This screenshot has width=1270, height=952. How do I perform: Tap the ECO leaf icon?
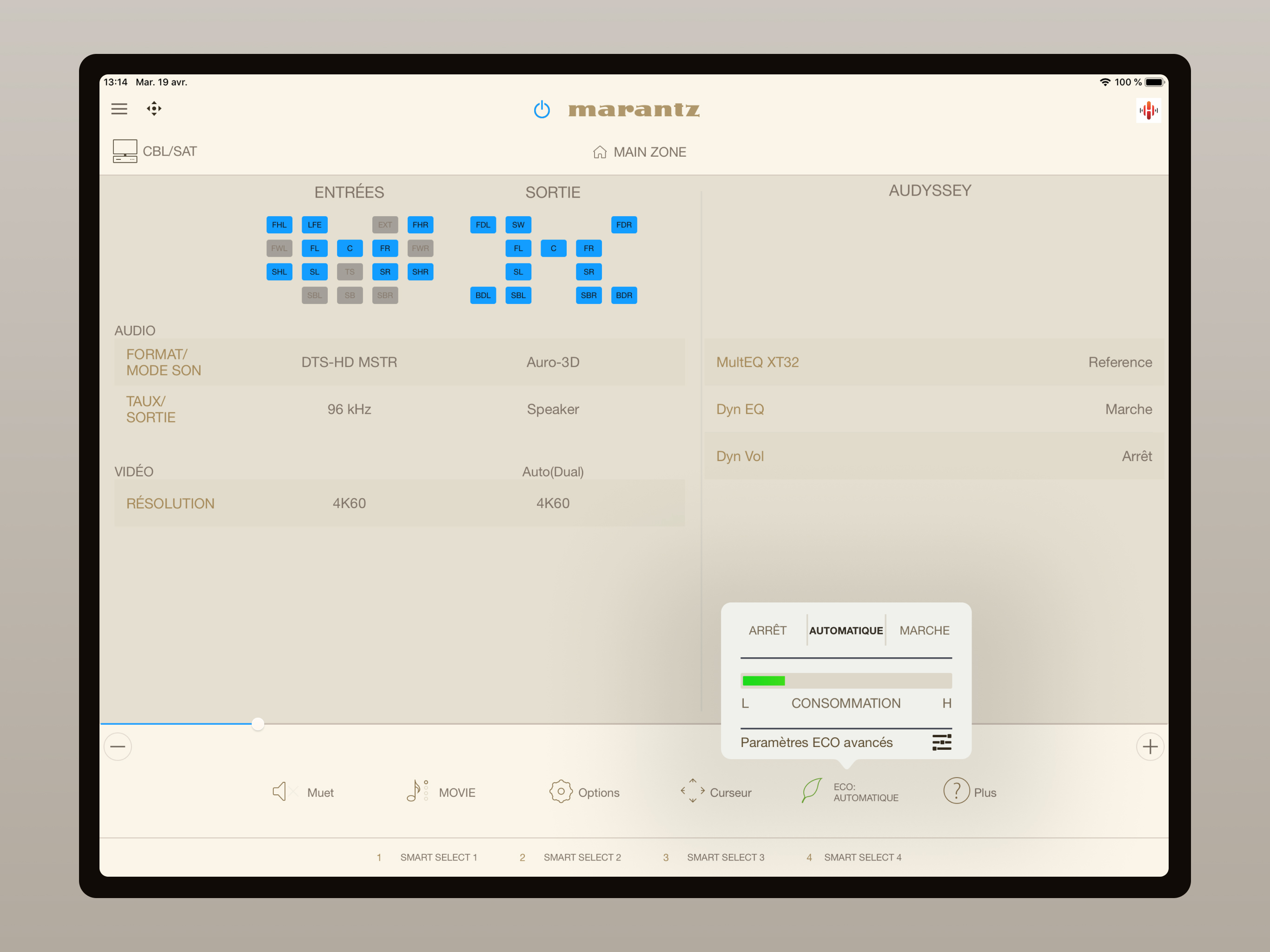click(812, 791)
